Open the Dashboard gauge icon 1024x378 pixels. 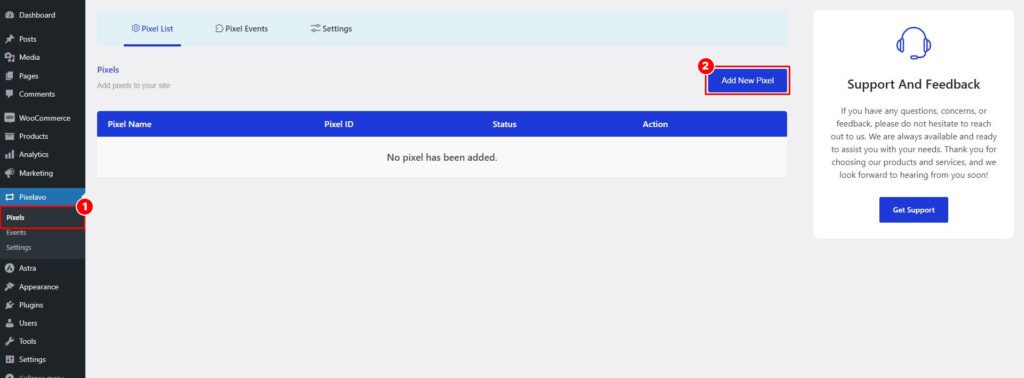click(x=9, y=15)
